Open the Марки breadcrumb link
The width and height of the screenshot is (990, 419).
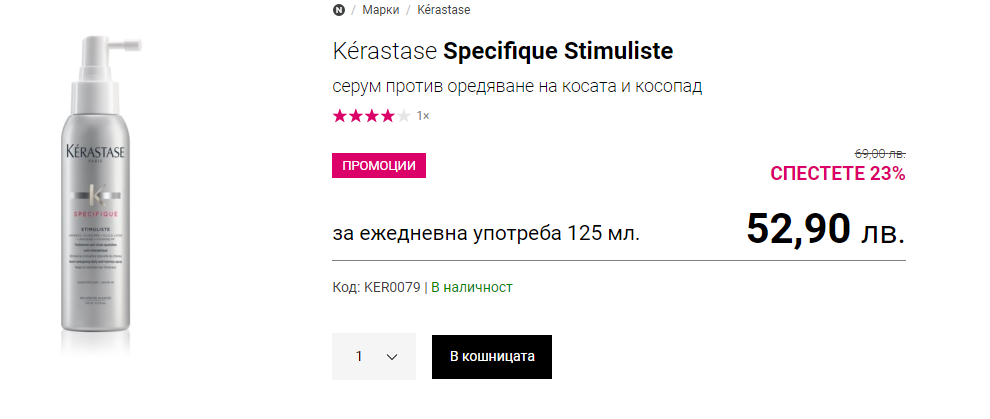coord(381,10)
